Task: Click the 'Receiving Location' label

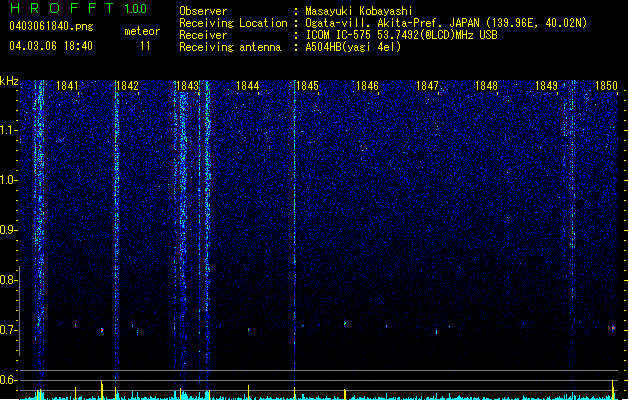Action: pyautogui.click(x=233, y=23)
